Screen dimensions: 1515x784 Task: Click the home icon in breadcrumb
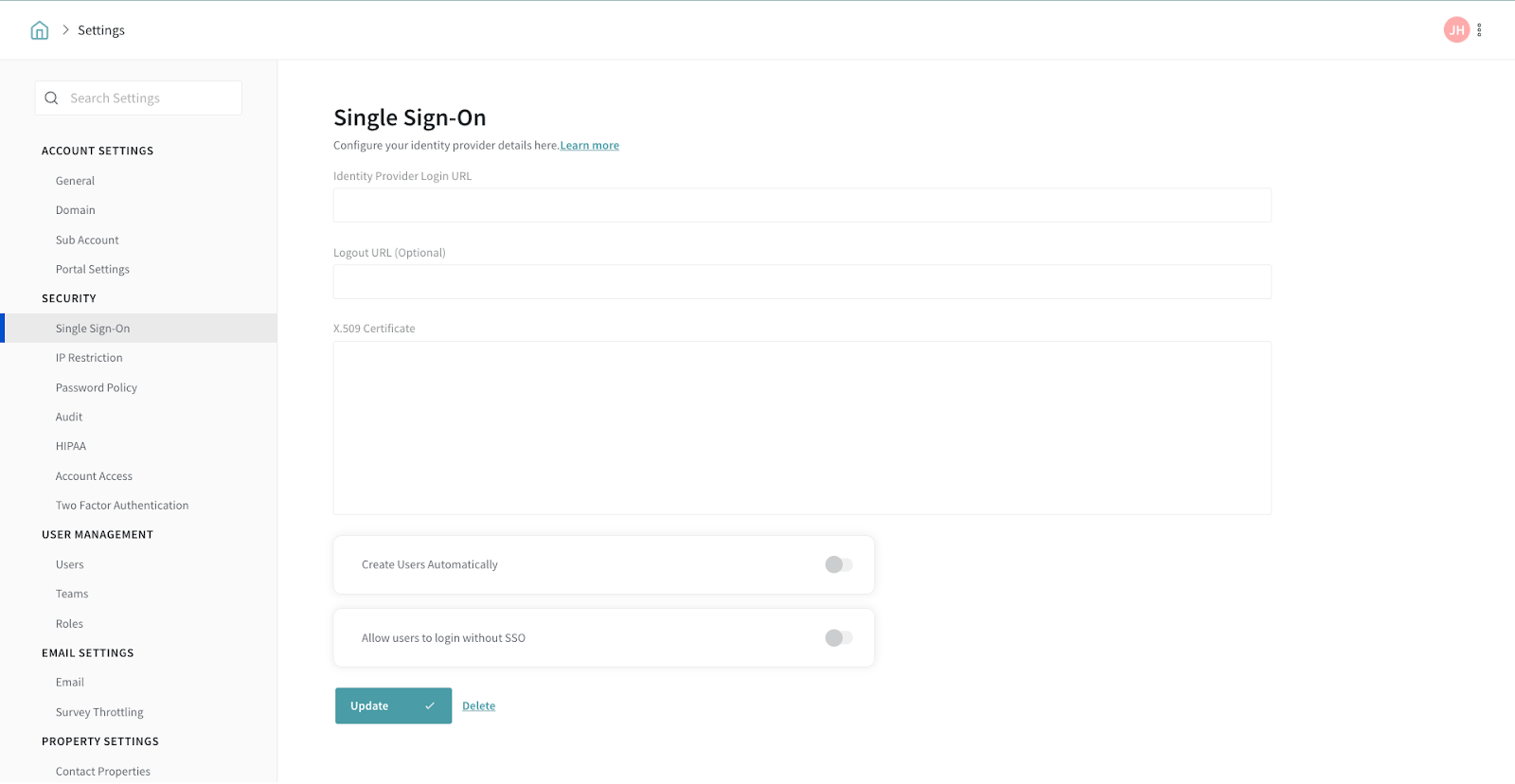tap(40, 30)
